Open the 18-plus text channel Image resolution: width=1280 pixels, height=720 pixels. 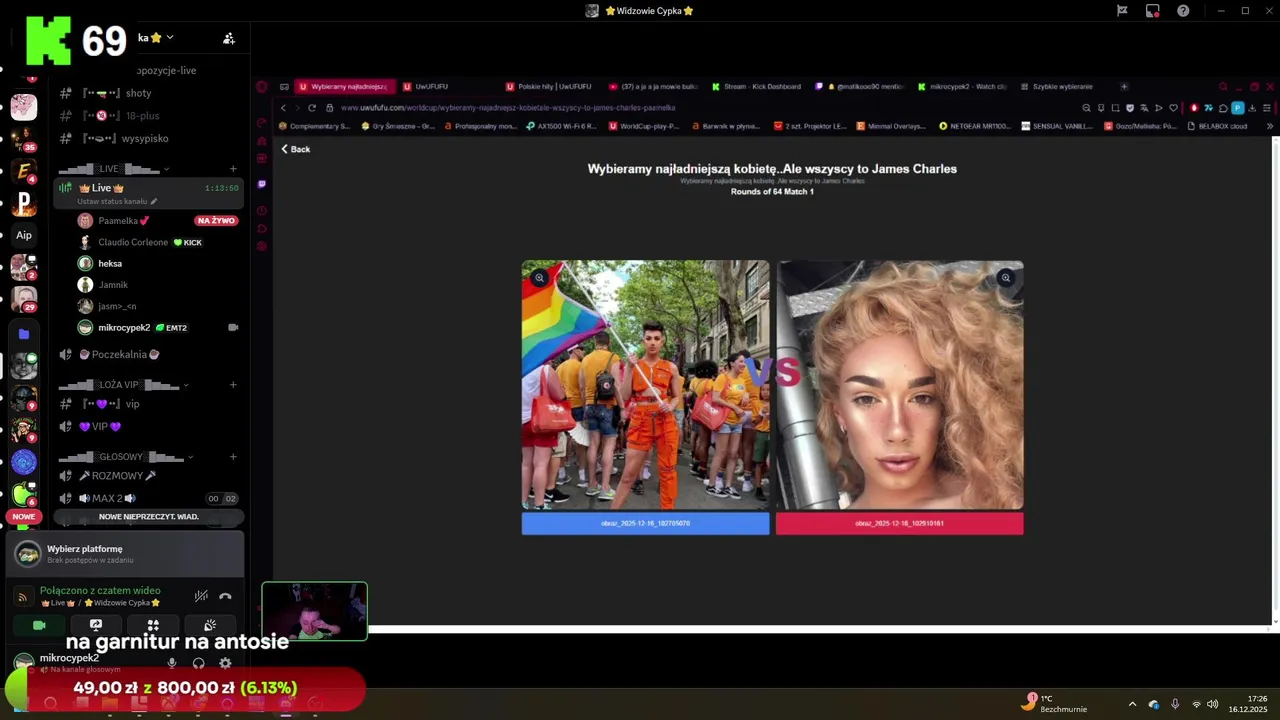pos(142,116)
